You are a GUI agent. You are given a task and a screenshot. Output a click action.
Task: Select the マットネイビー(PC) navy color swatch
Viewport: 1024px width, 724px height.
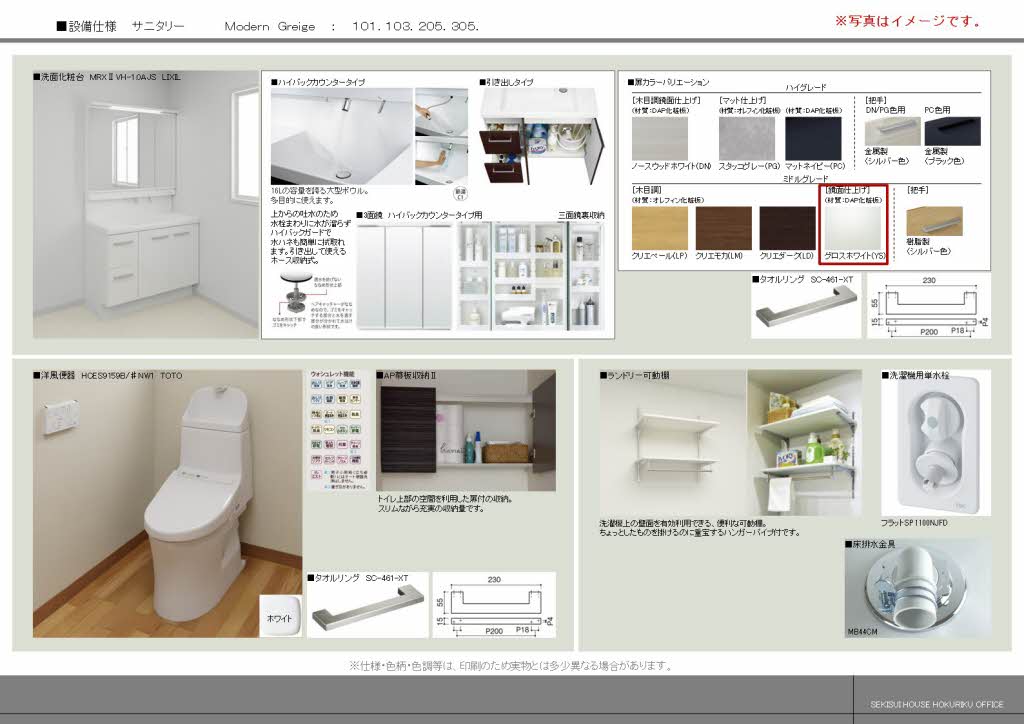pyautogui.click(x=814, y=139)
